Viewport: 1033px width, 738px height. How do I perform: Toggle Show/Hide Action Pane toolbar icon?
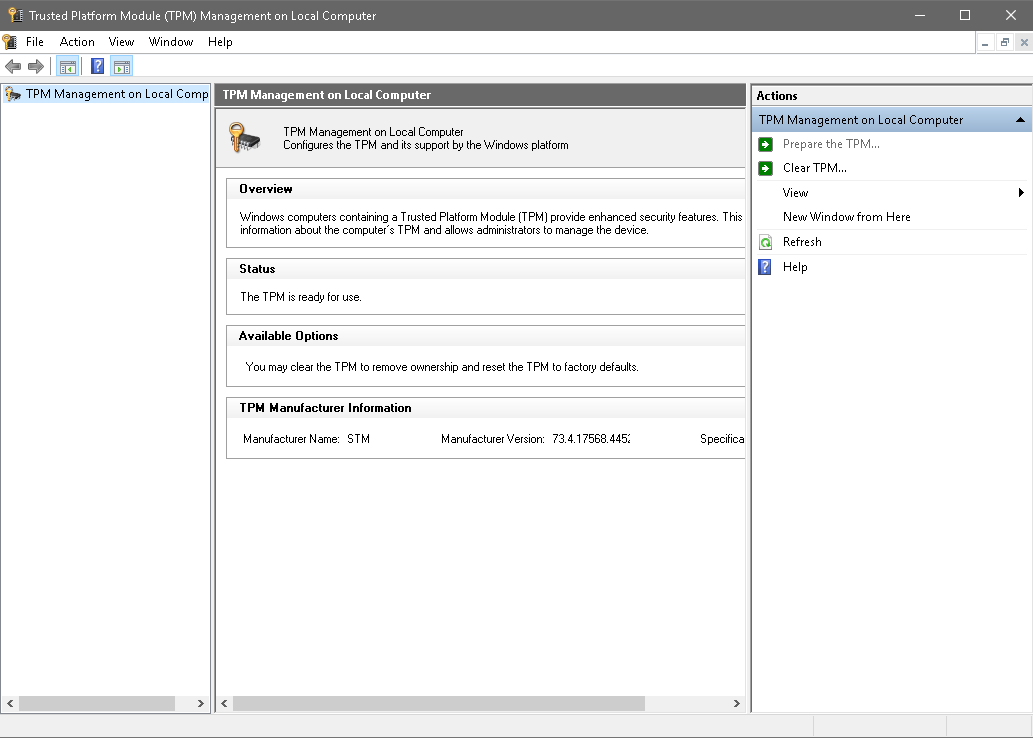122,66
